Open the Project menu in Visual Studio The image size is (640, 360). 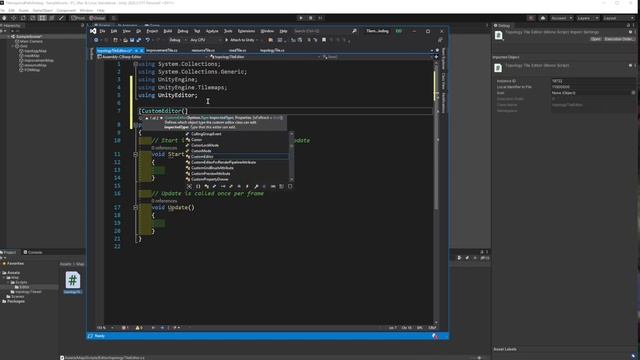coord(152,31)
